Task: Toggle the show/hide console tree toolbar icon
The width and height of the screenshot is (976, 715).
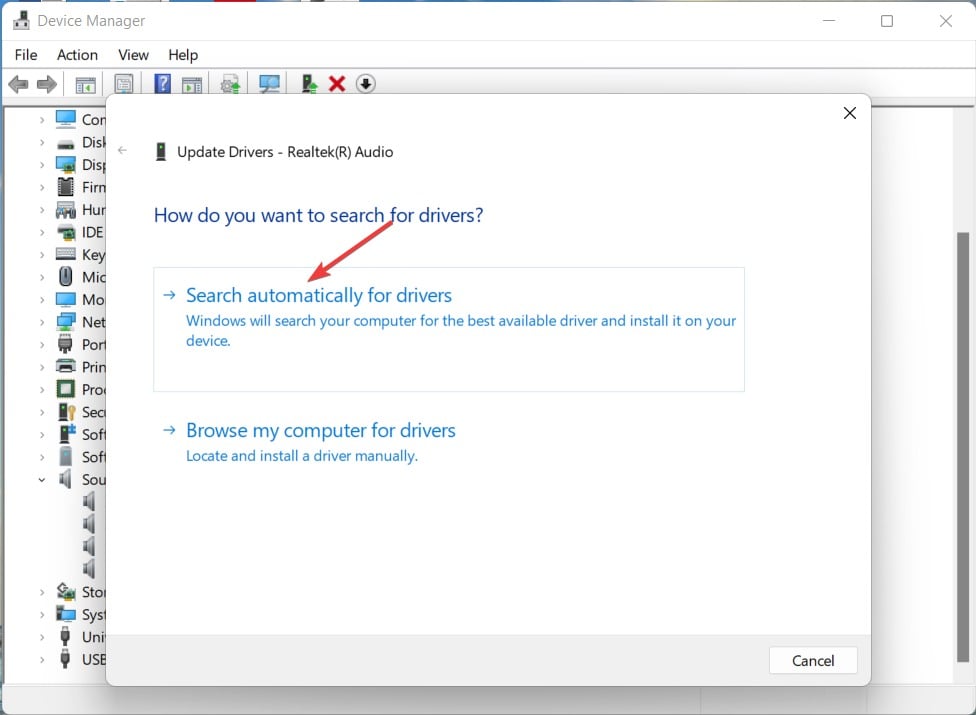Action: click(85, 85)
